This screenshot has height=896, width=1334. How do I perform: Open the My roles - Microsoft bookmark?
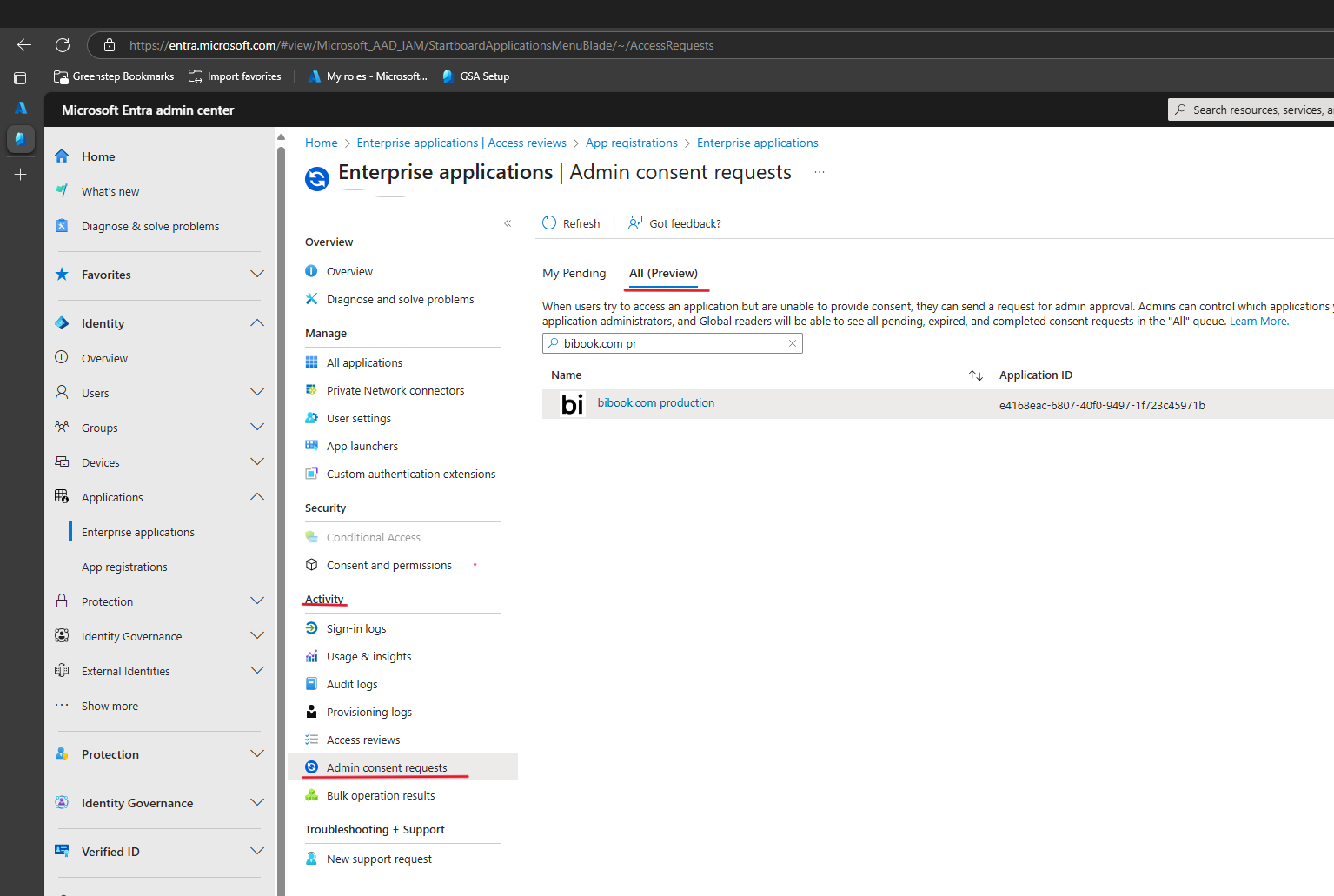coord(368,76)
